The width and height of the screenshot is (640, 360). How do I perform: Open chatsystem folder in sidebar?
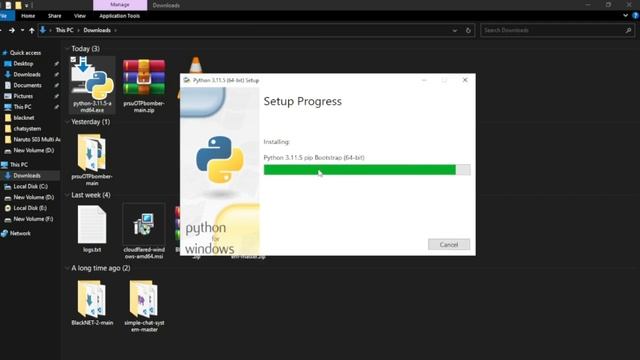tap(27, 129)
